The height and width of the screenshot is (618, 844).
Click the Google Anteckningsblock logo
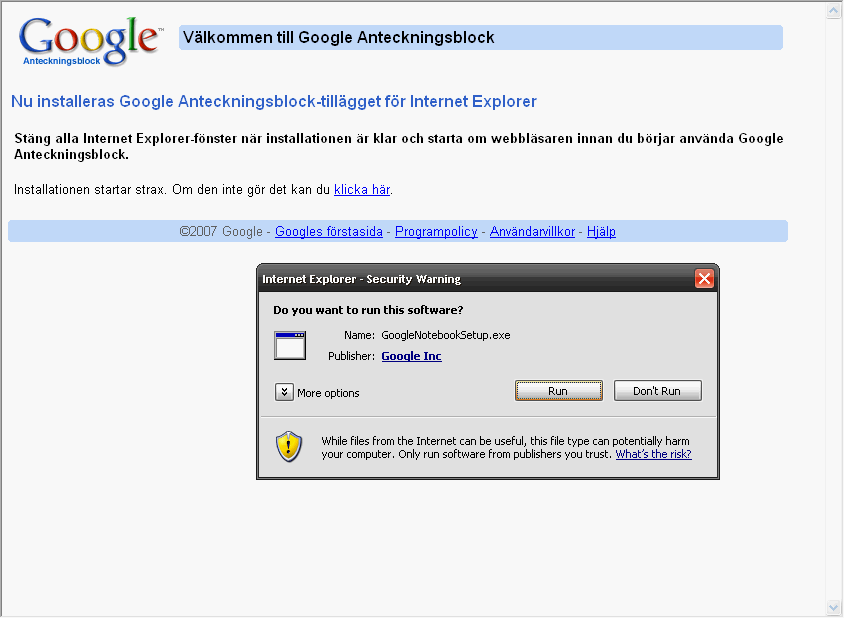click(x=89, y=40)
